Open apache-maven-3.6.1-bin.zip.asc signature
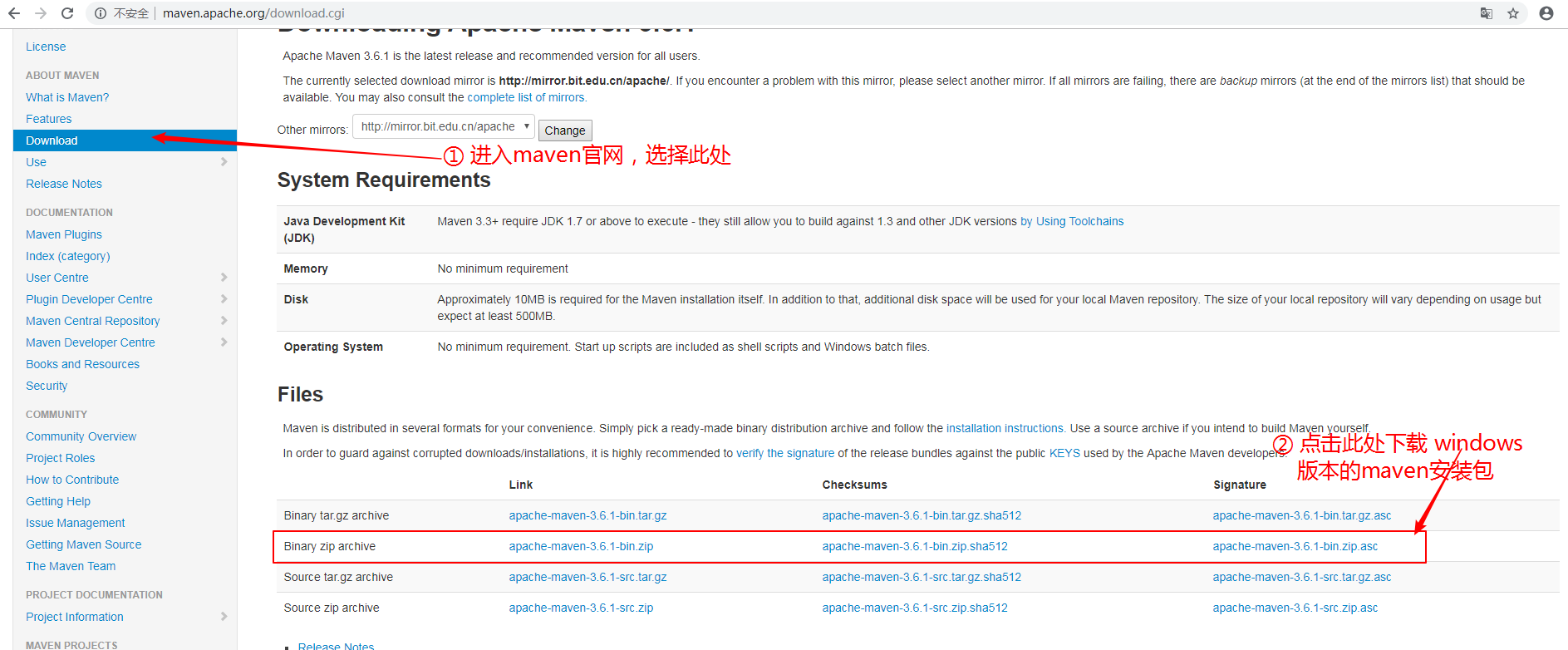The width and height of the screenshot is (1568, 650). coord(1295,546)
